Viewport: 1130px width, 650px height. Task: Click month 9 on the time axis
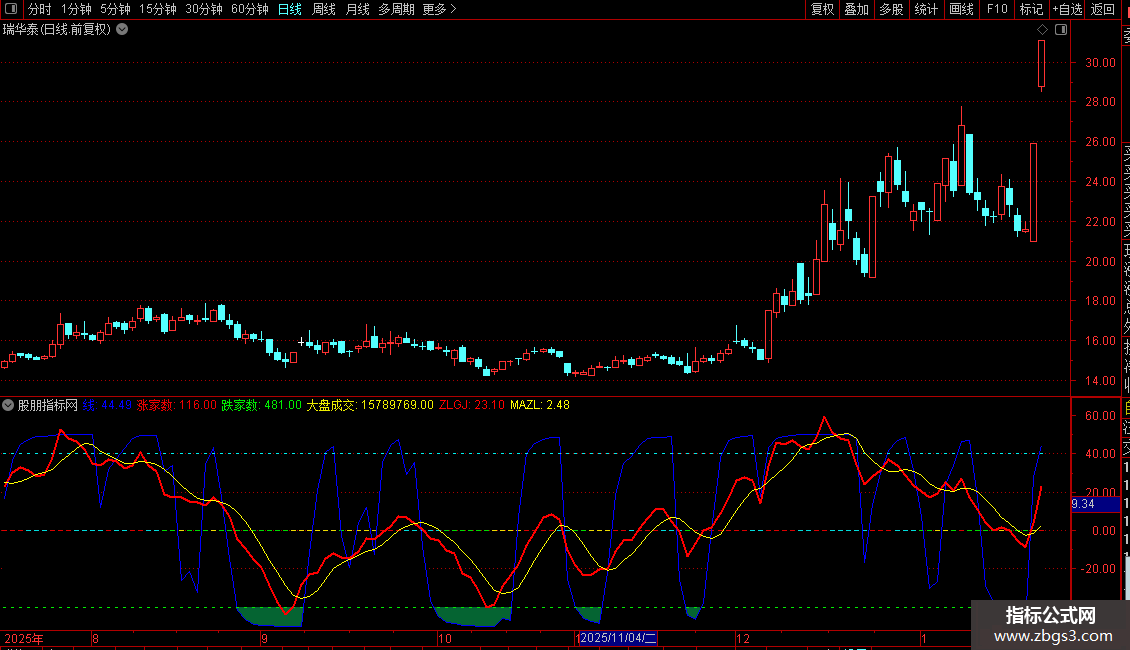point(264,638)
